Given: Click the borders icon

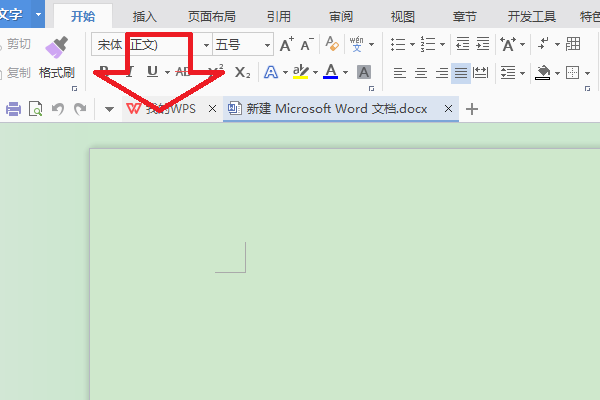Looking at the screenshot, I should click(x=572, y=72).
